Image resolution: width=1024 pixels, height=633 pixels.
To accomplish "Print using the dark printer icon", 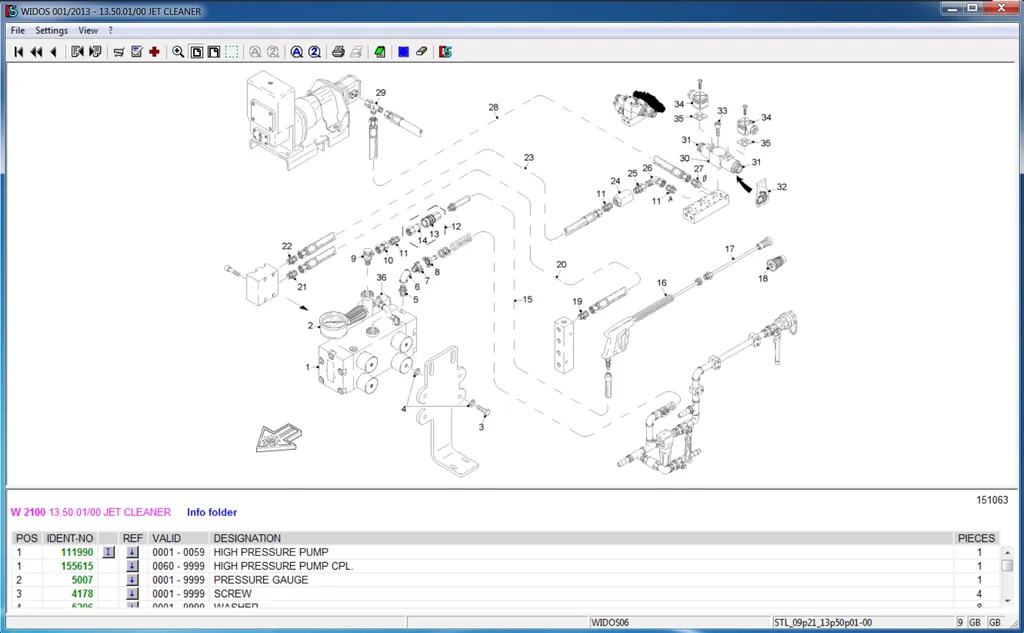I will coord(338,52).
